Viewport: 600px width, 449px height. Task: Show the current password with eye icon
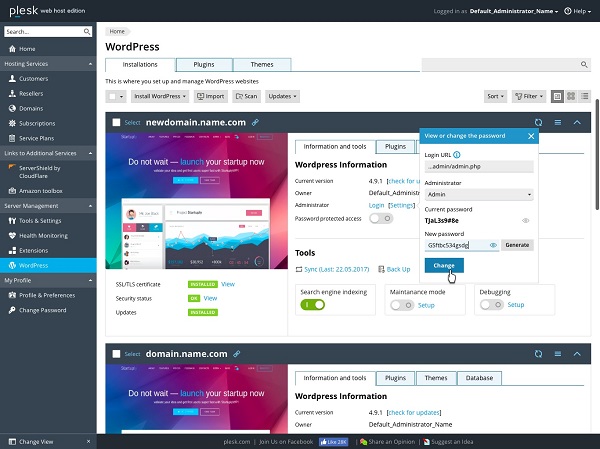(525, 220)
